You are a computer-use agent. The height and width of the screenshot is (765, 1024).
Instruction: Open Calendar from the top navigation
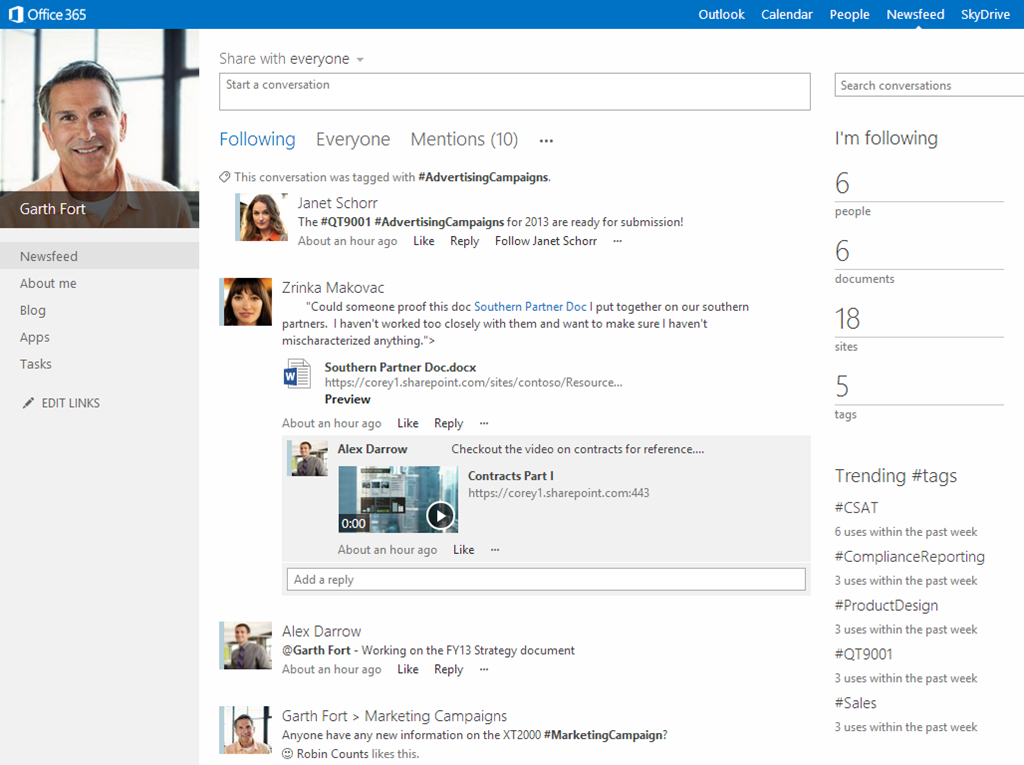tap(787, 14)
